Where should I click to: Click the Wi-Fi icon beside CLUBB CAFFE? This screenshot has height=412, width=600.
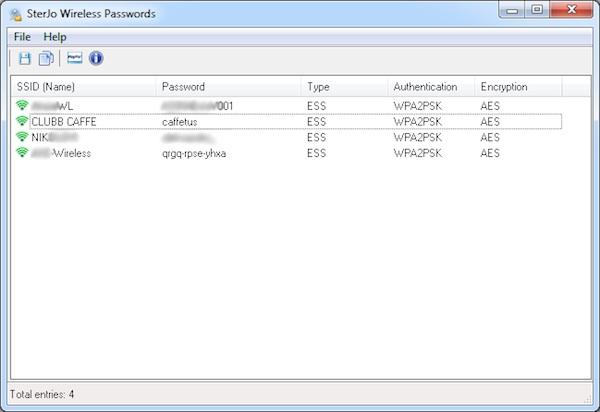(x=22, y=121)
